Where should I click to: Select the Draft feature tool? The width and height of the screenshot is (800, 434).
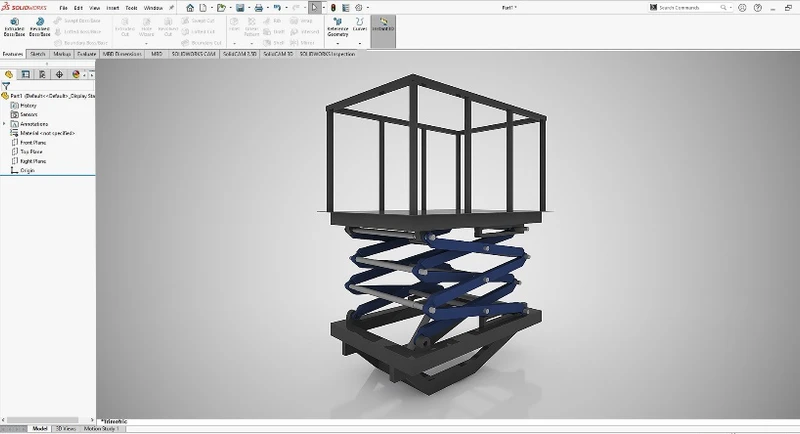point(274,32)
